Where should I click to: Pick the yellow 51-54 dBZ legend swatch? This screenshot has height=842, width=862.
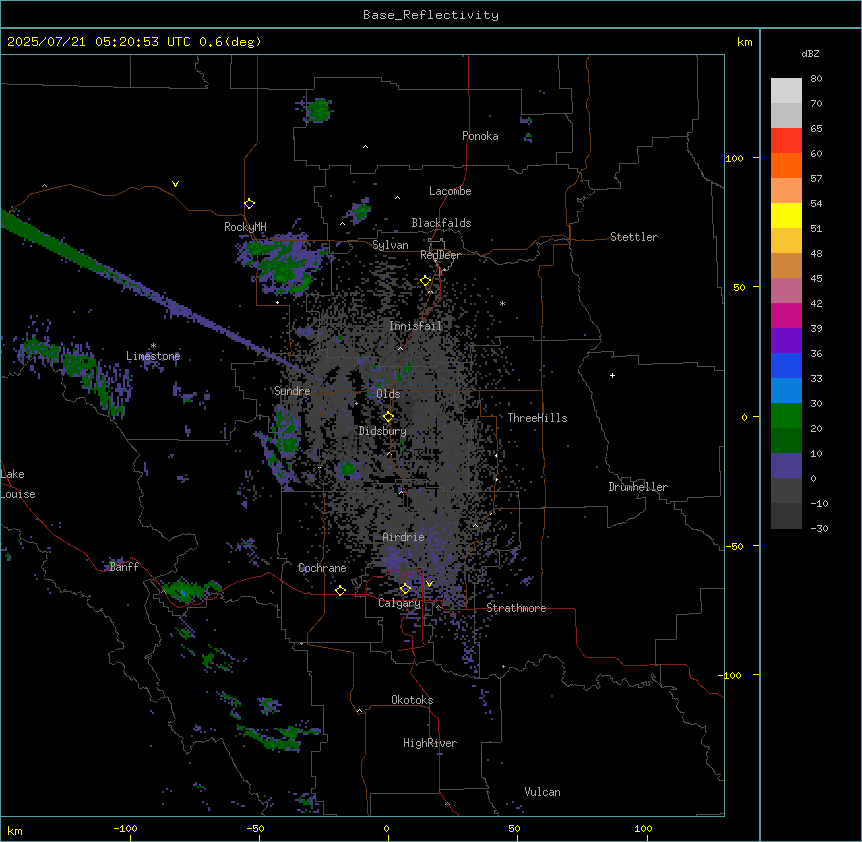(x=786, y=215)
